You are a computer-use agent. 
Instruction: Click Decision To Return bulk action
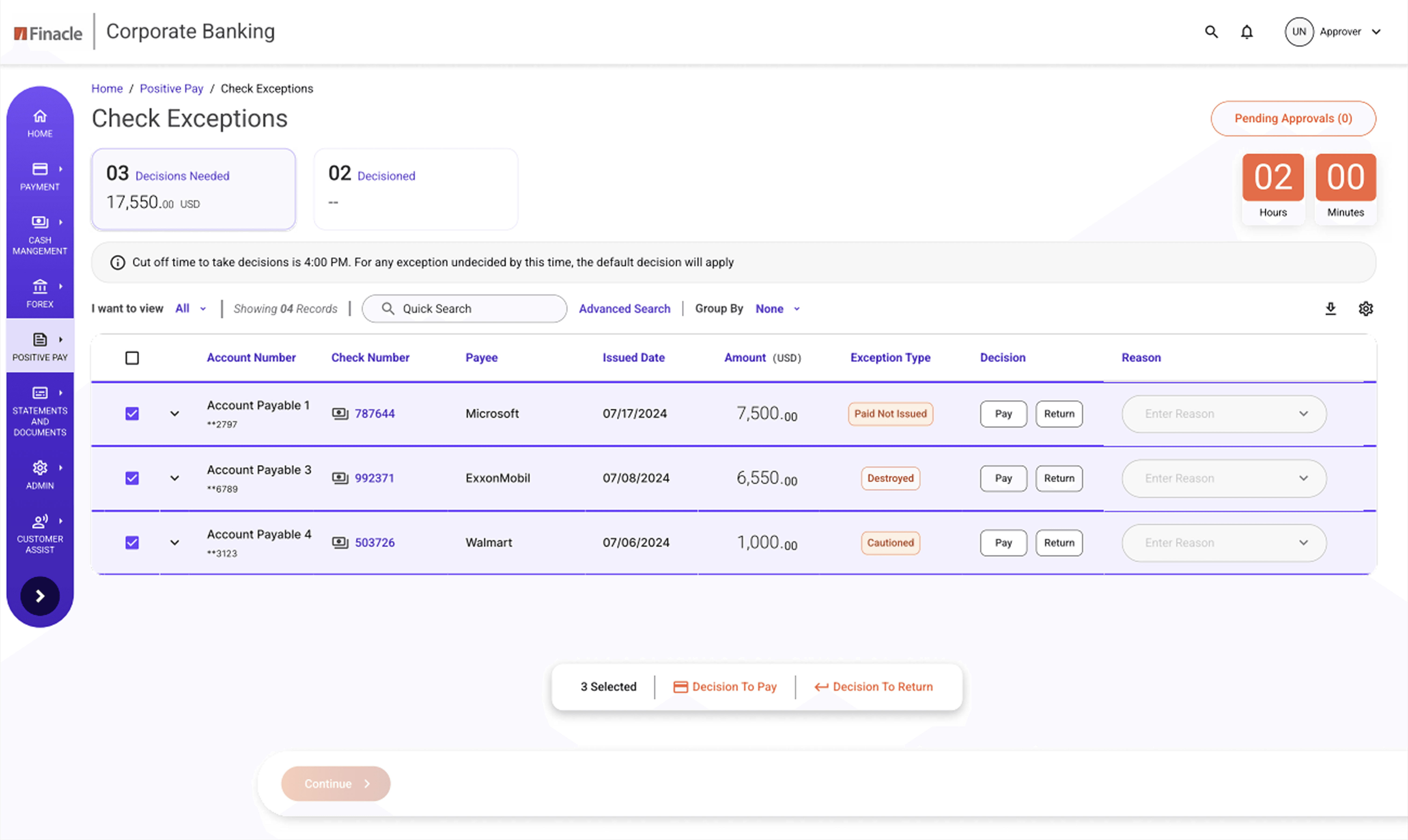pos(873,687)
